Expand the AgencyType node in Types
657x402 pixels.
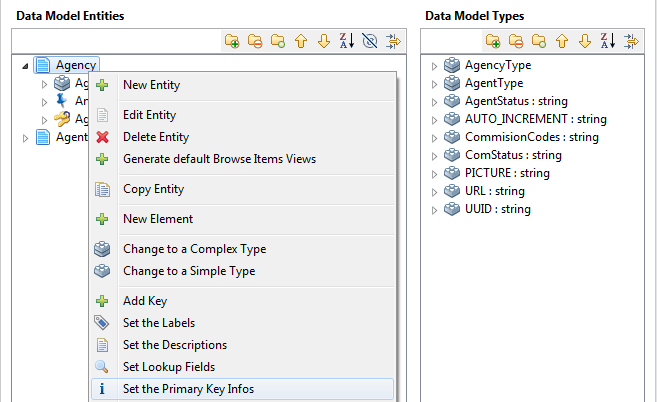(x=434, y=66)
